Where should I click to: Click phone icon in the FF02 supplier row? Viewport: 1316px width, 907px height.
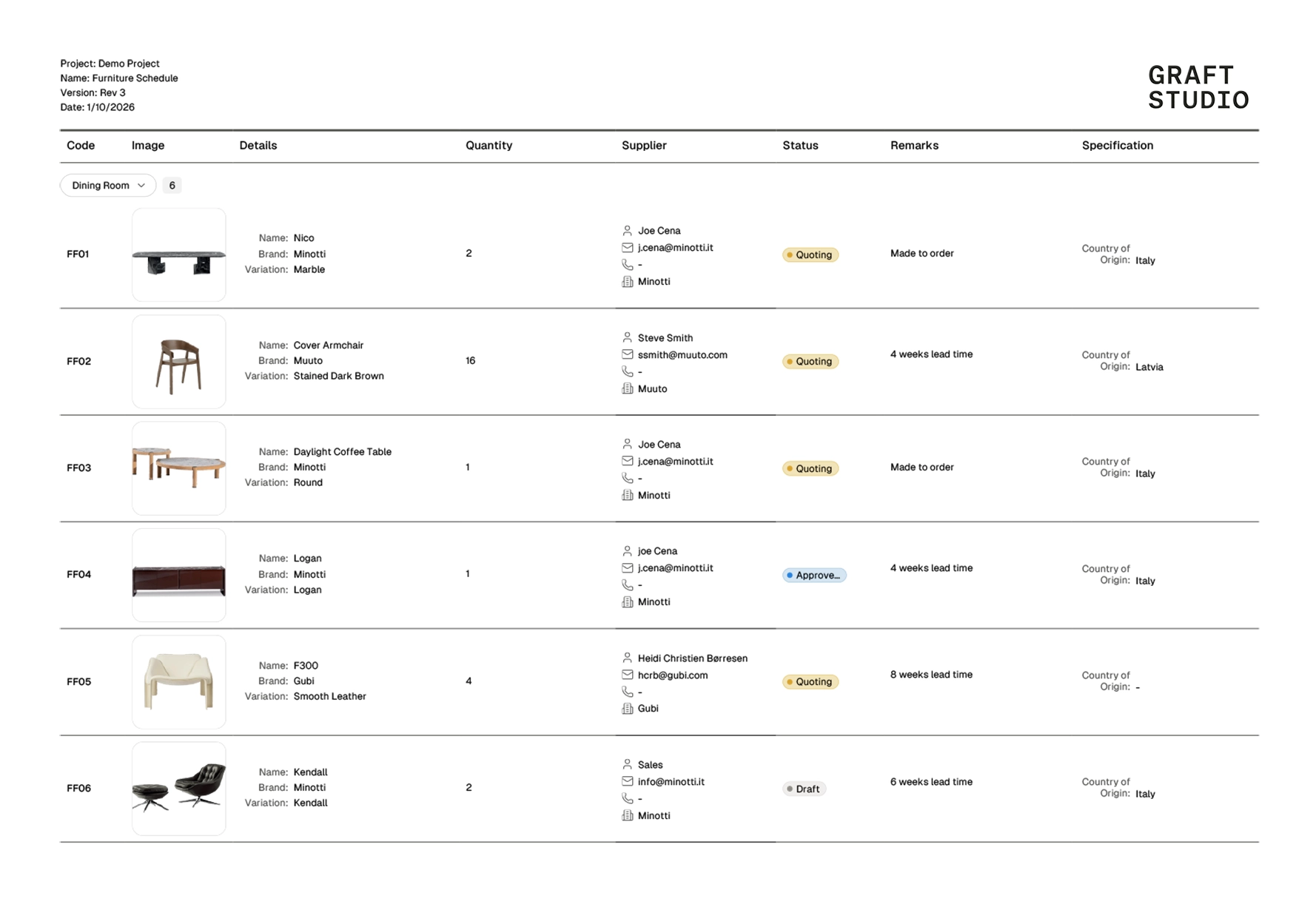tap(627, 371)
